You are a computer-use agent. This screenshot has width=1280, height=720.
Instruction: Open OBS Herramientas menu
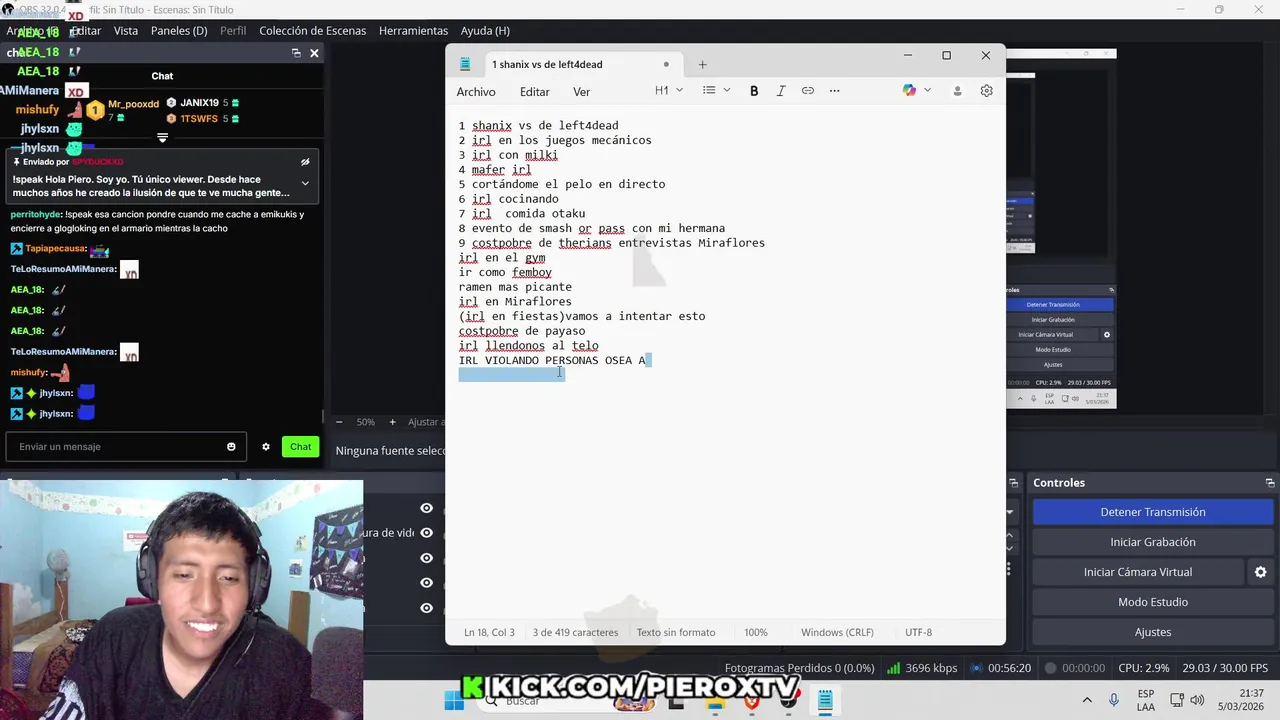(413, 31)
